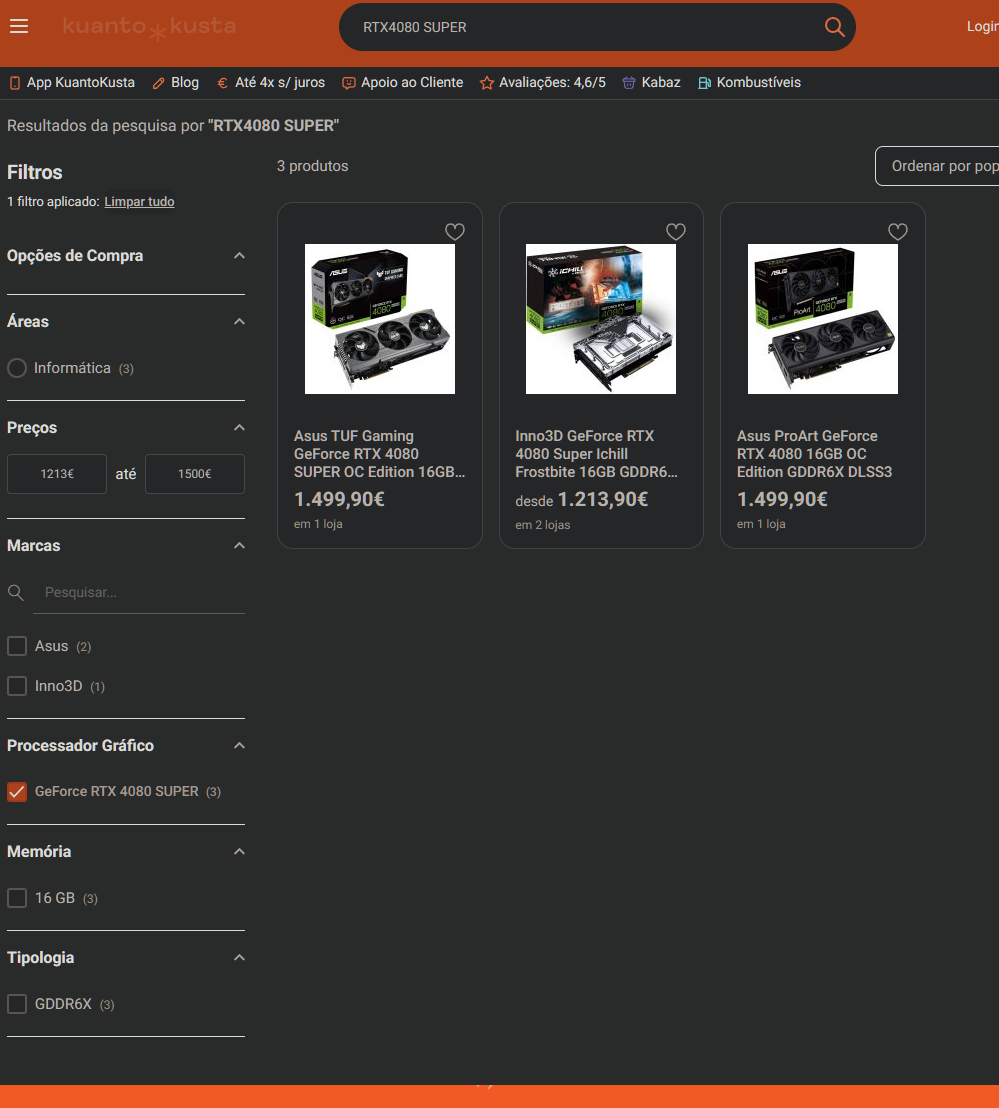Open the hamburger menu

coord(19,27)
